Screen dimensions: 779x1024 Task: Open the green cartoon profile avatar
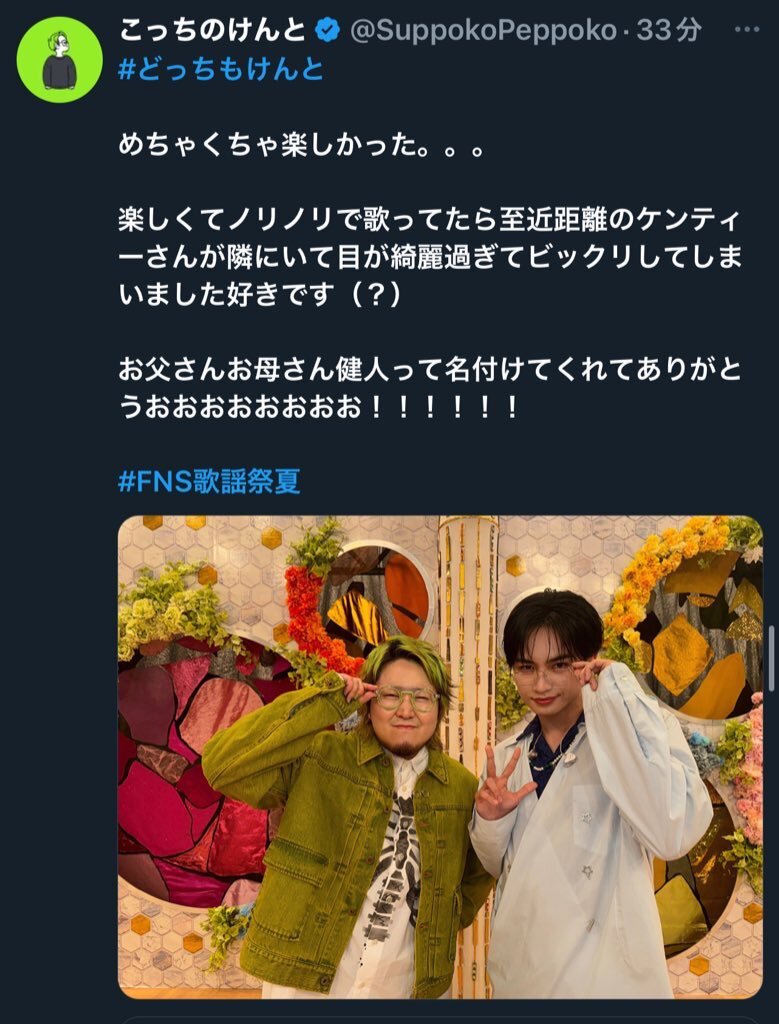[59, 59]
